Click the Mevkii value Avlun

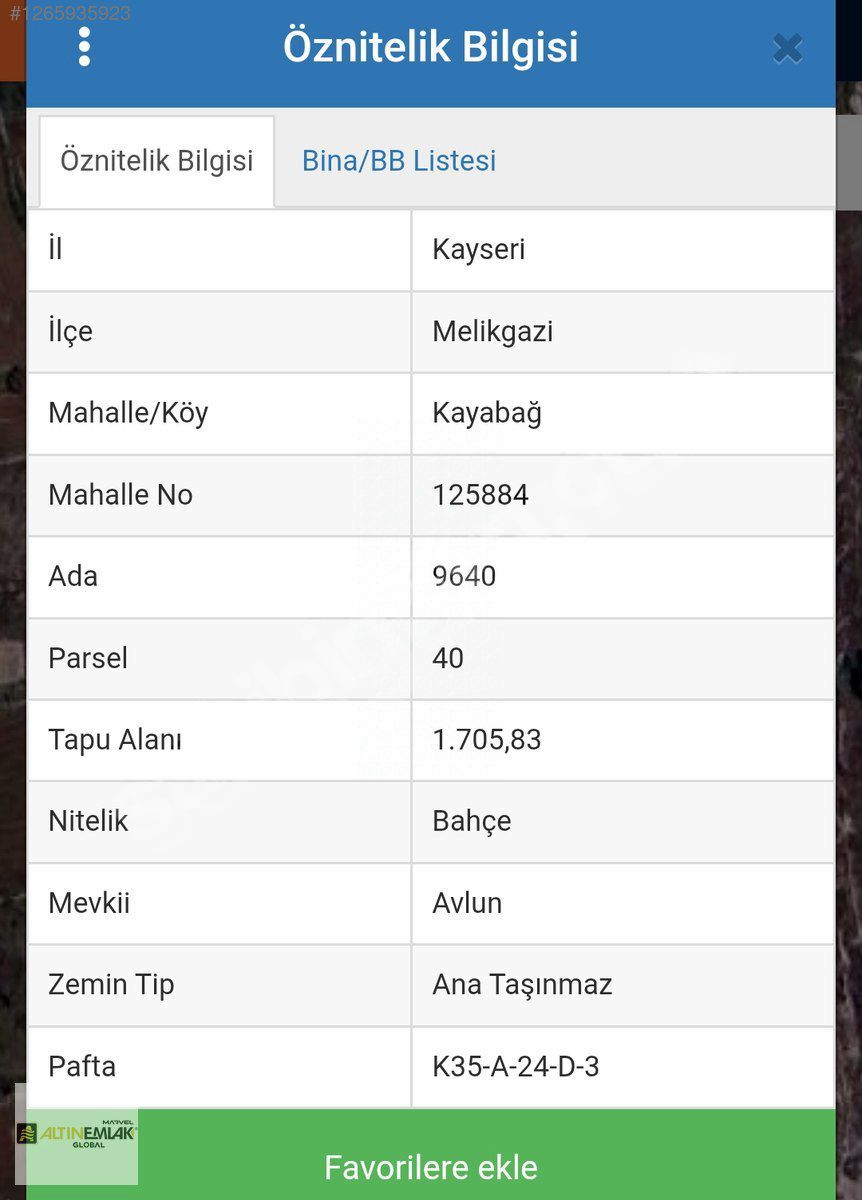point(467,904)
